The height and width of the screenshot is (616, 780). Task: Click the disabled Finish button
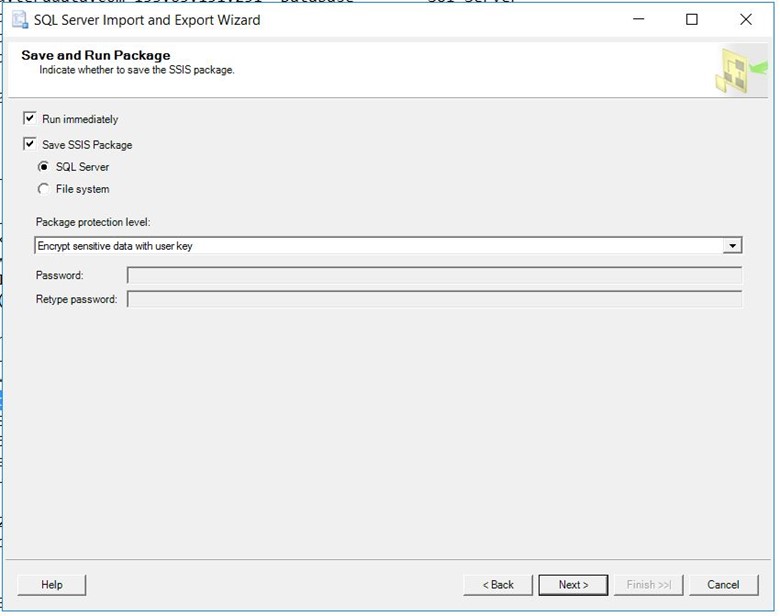(649, 585)
